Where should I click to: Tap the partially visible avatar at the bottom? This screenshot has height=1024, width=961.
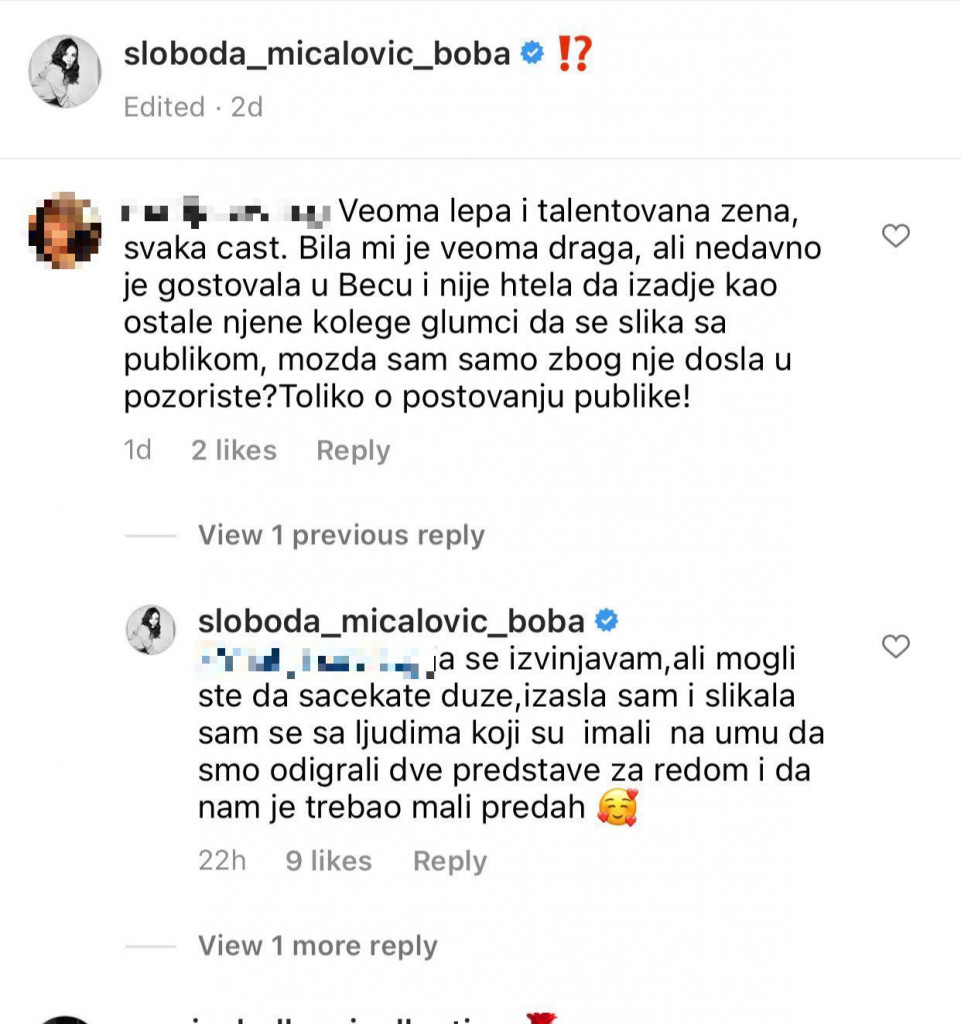pyautogui.click(x=65, y=1018)
